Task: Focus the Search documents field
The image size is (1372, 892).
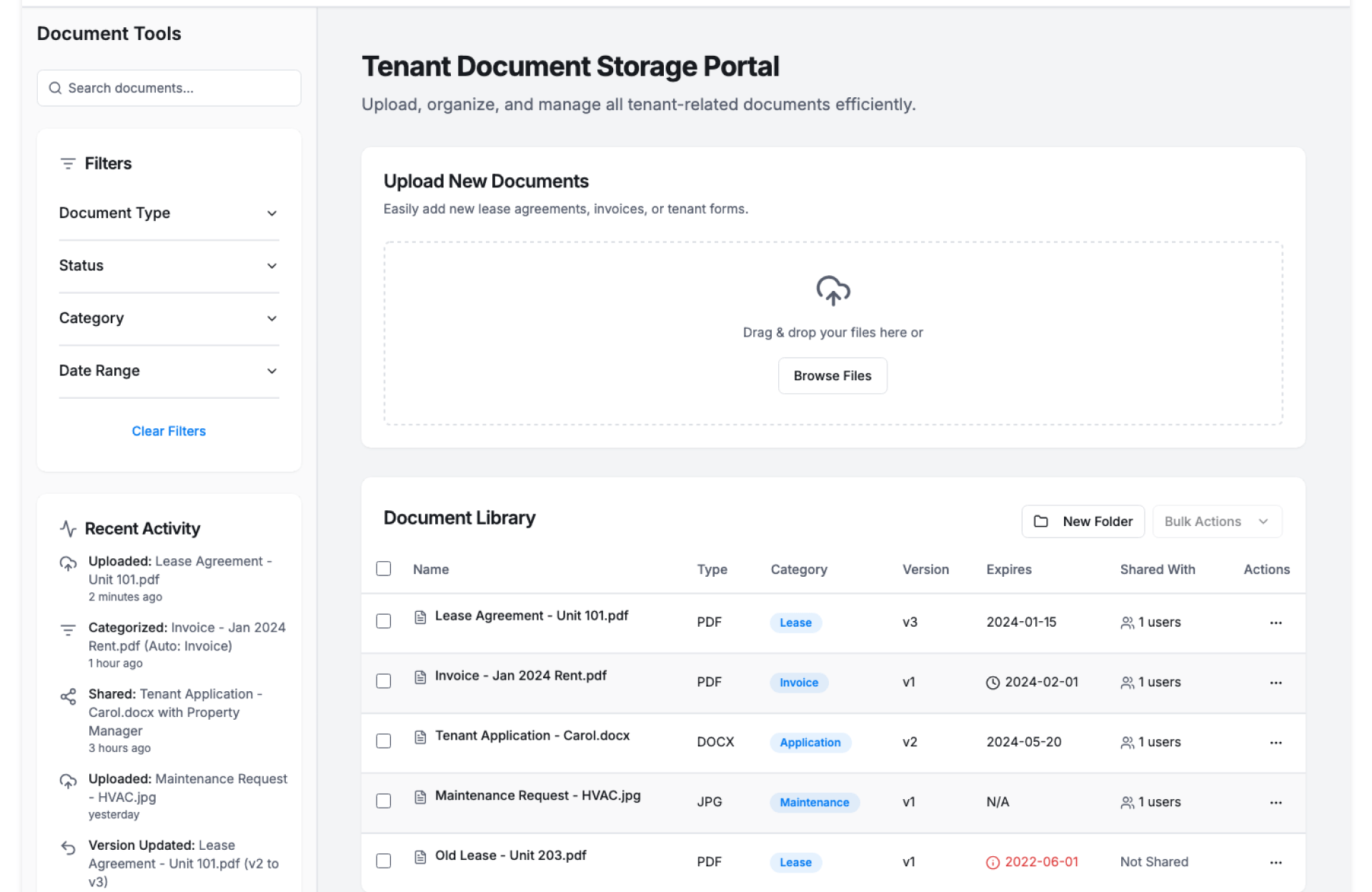Action: coord(169,88)
